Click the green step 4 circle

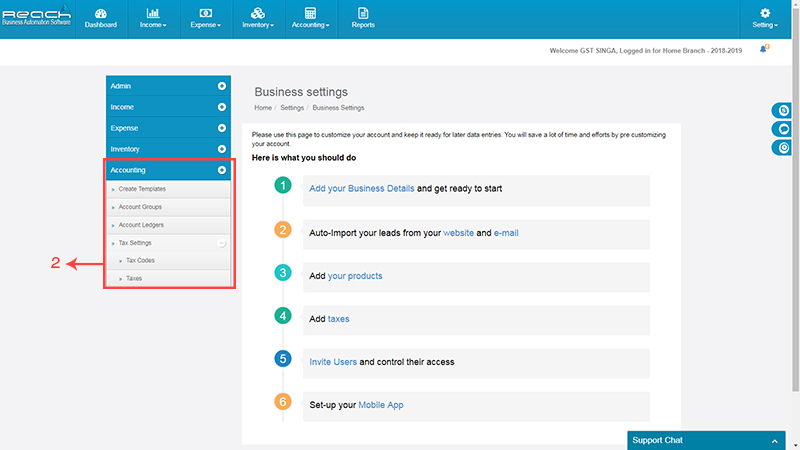point(283,315)
